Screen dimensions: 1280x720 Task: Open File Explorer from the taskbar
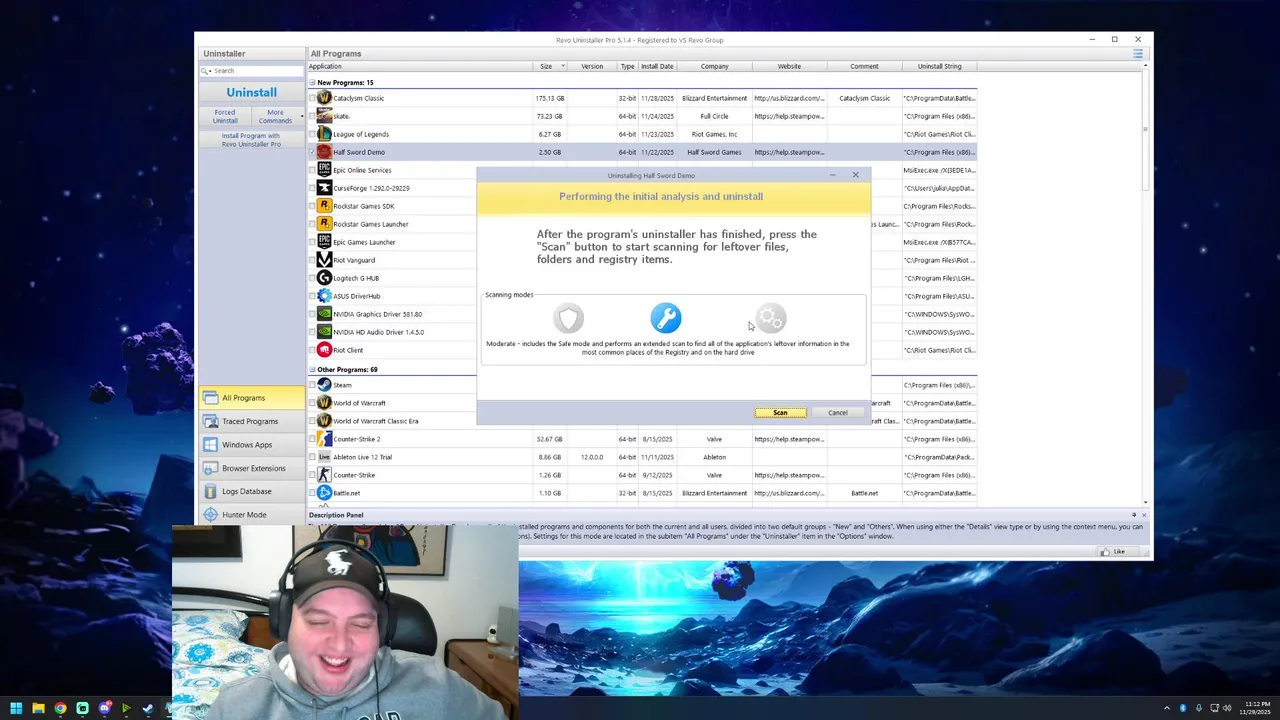point(38,708)
